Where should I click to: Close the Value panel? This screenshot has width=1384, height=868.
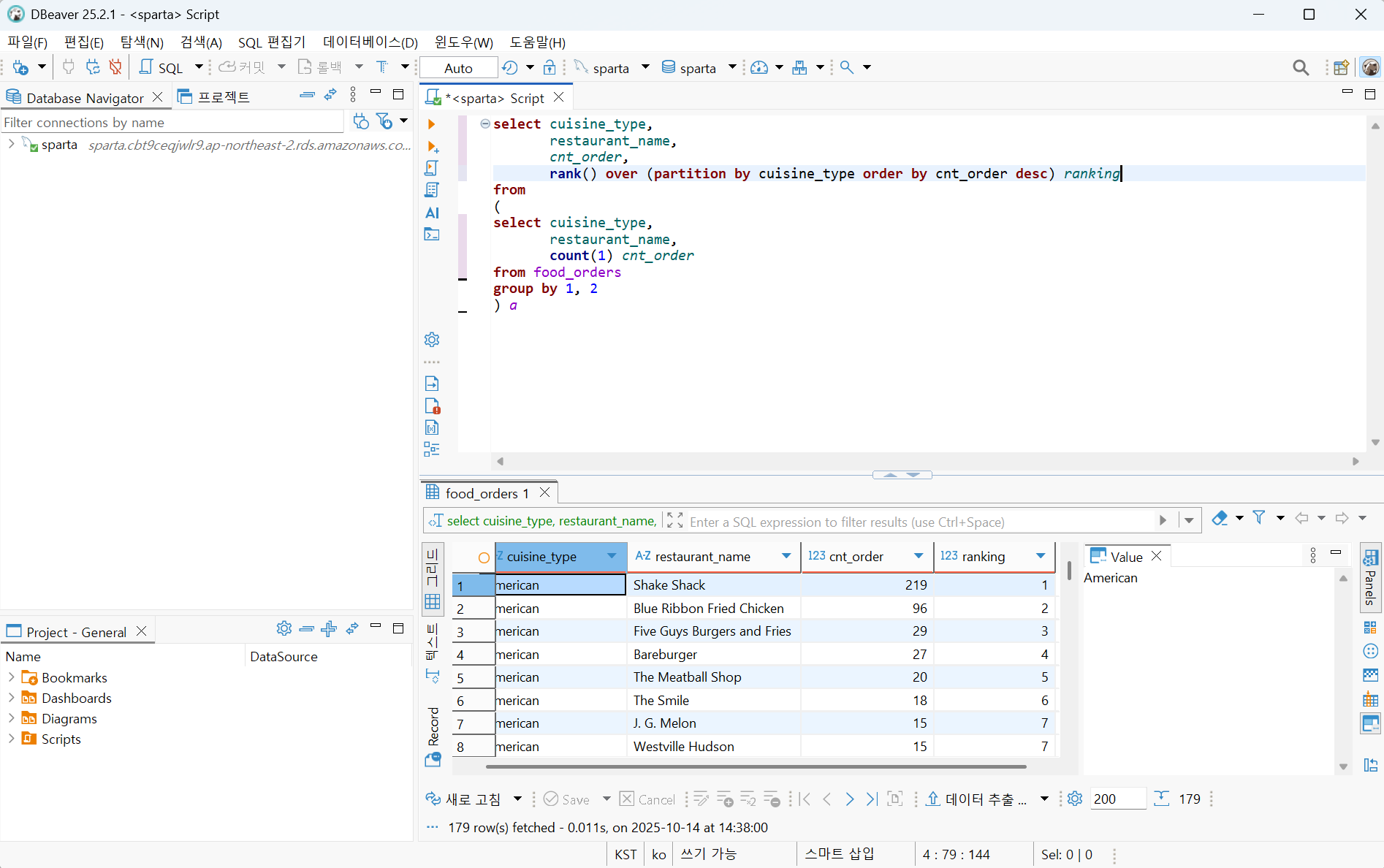1157,556
